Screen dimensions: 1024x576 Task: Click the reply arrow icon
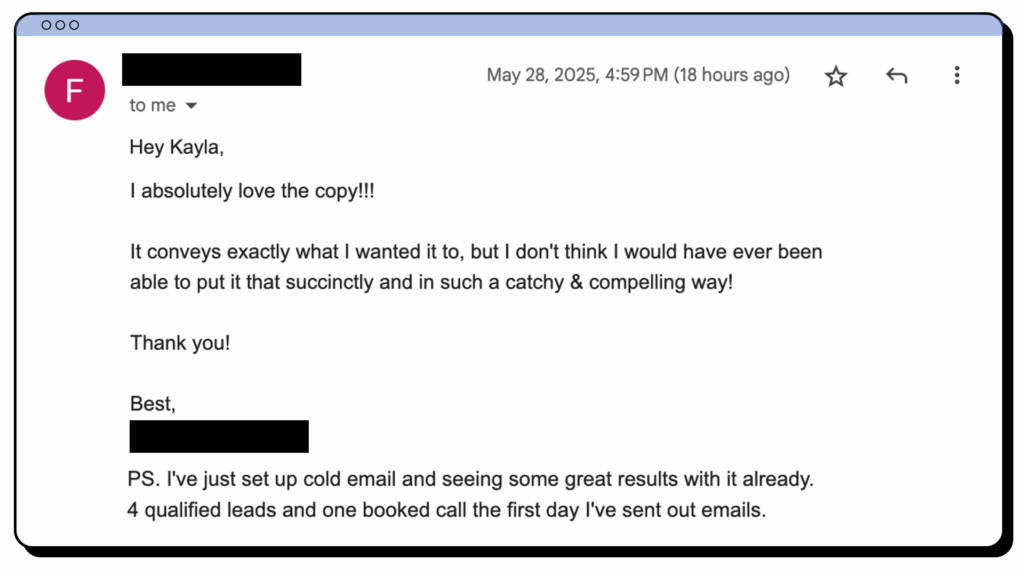click(897, 76)
